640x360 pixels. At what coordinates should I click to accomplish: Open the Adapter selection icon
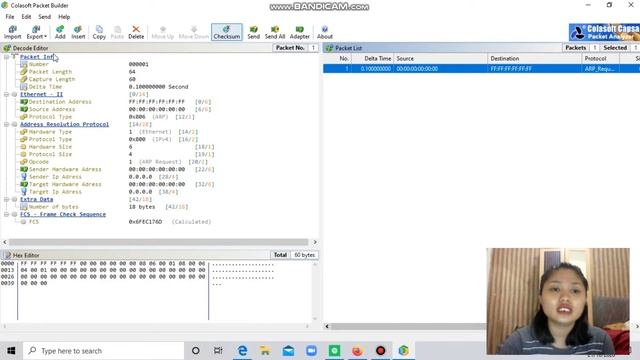tap(300, 32)
